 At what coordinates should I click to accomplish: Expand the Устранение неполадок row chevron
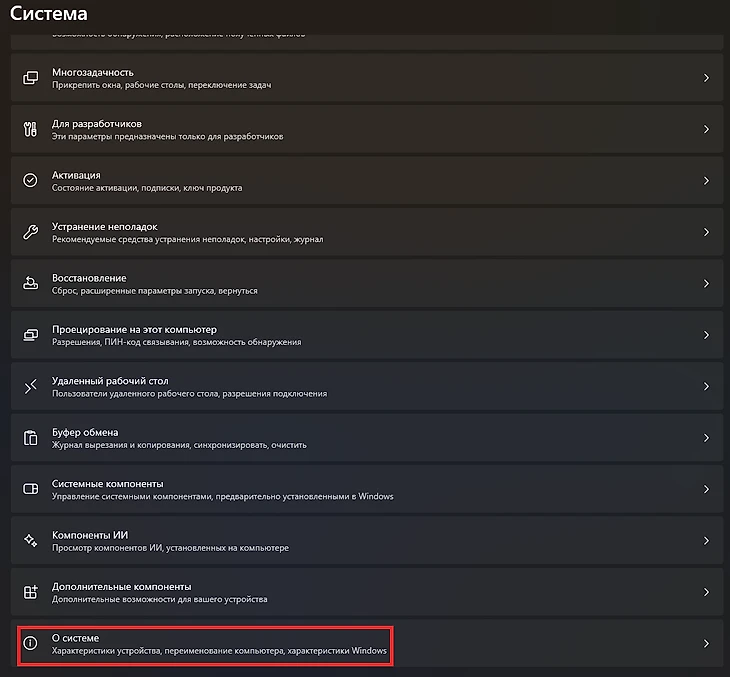pos(706,232)
